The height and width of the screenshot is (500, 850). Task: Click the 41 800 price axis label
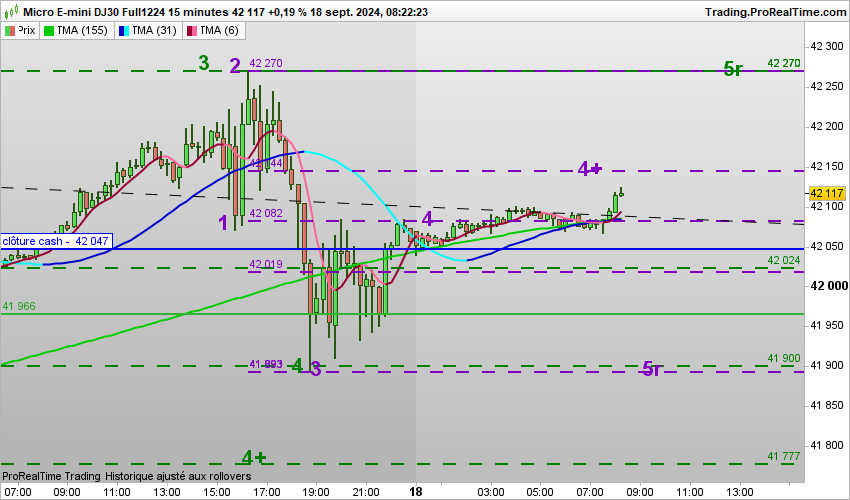coord(827,445)
